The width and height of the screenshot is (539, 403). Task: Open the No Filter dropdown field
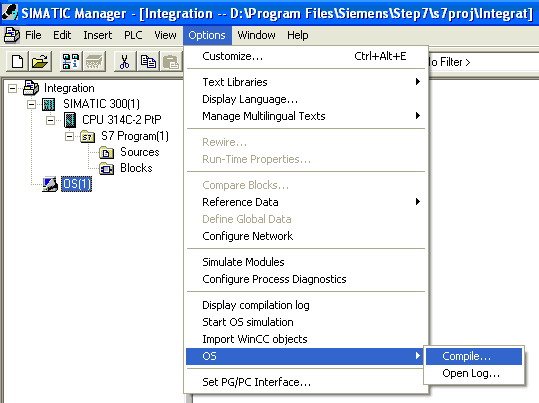pos(484,62)
